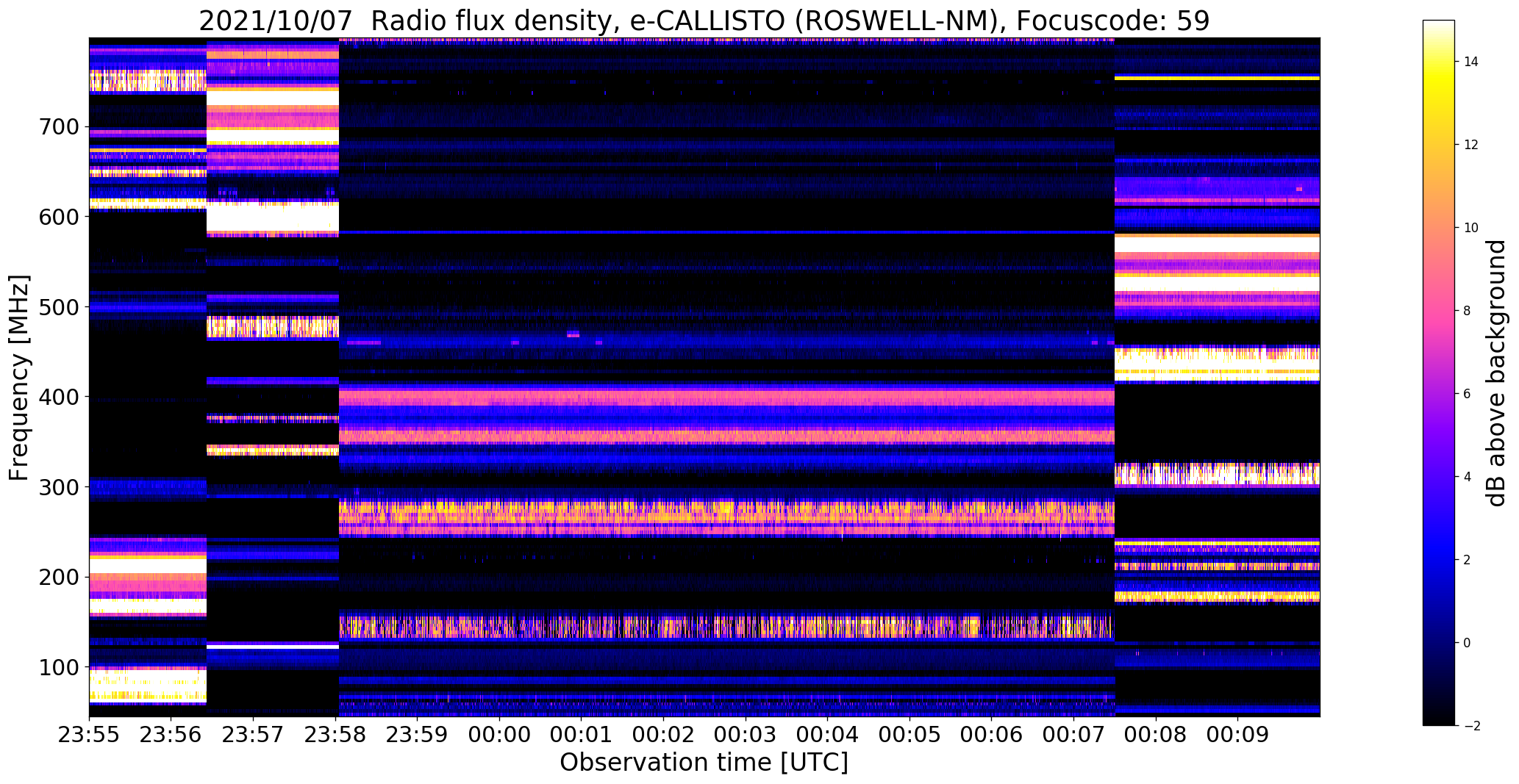Click the 00:01 time tick label
Image resolution: width=1519 pixels, height=784 pixels.
(x=581, y=734)
